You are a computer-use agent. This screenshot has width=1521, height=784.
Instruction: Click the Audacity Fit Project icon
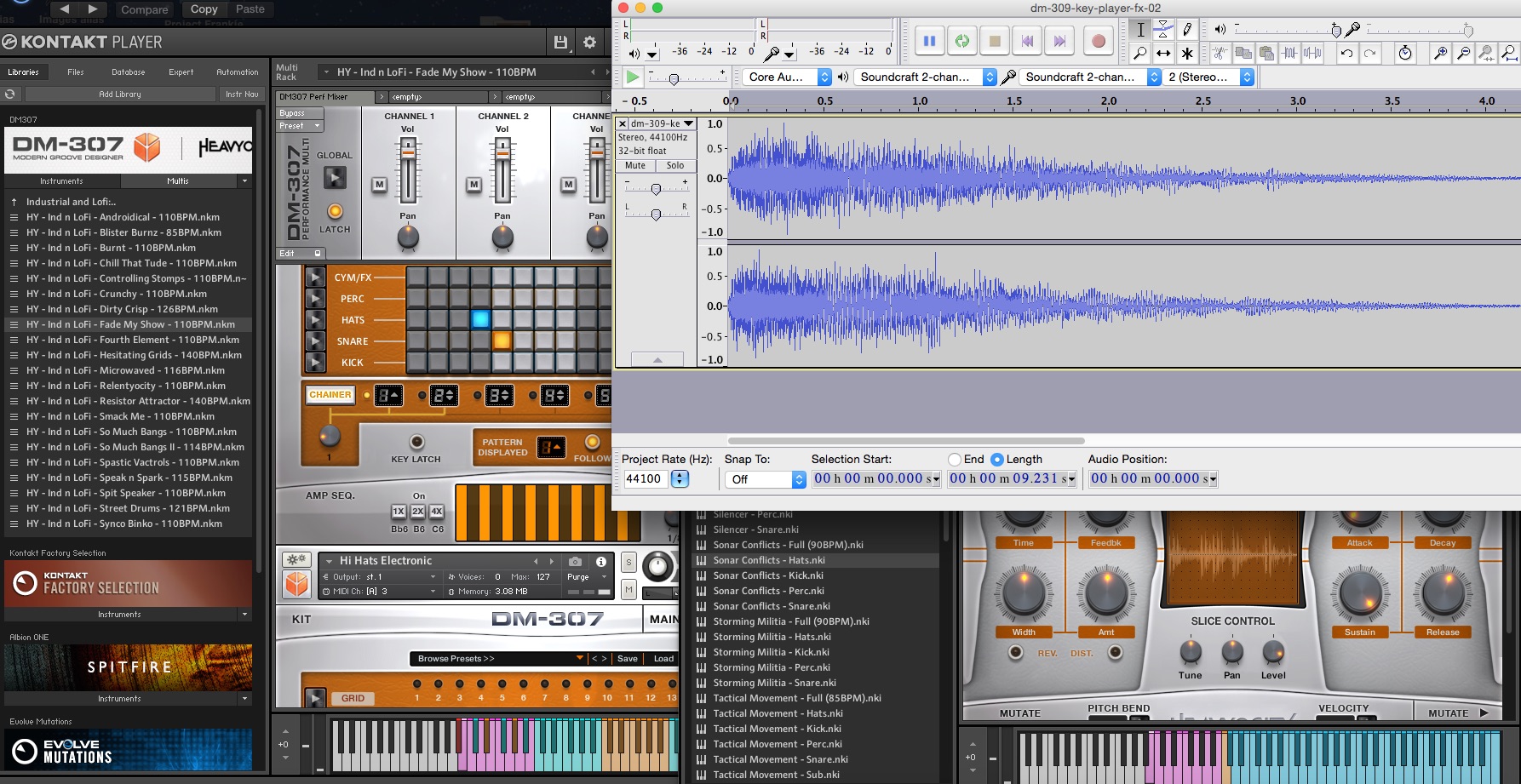point(1509,53)
